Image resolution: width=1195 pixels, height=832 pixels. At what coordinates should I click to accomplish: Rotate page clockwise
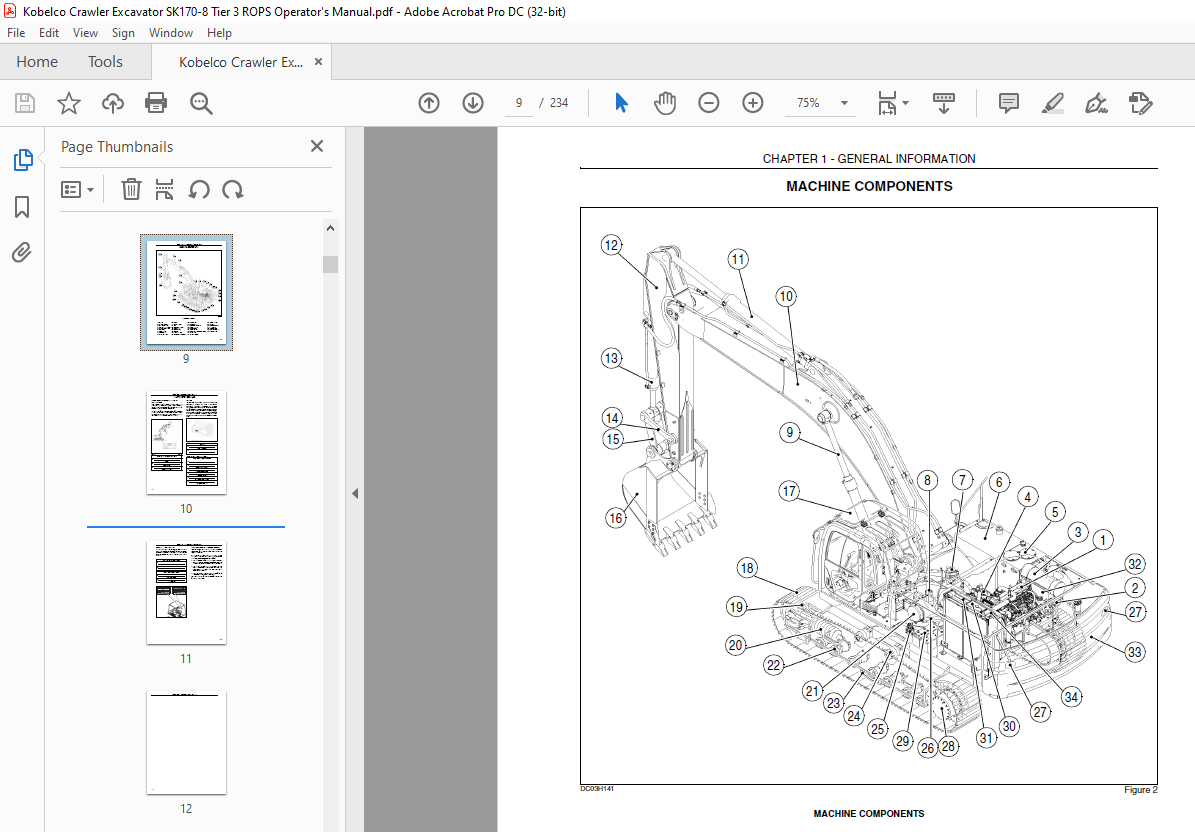point(232,189)
